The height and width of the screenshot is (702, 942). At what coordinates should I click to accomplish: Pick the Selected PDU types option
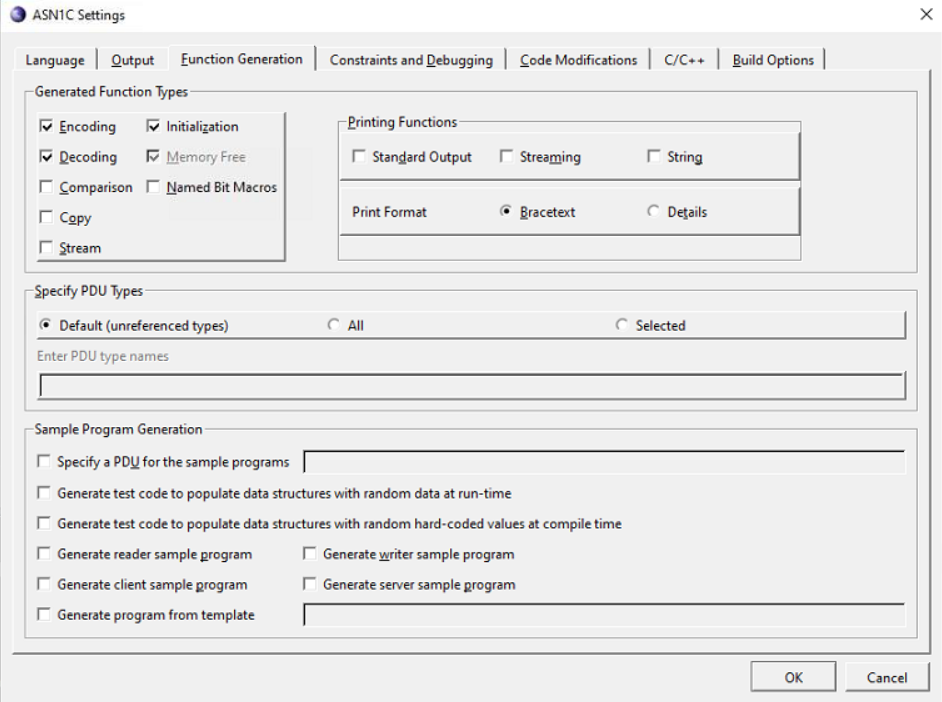tap(622, 325)
